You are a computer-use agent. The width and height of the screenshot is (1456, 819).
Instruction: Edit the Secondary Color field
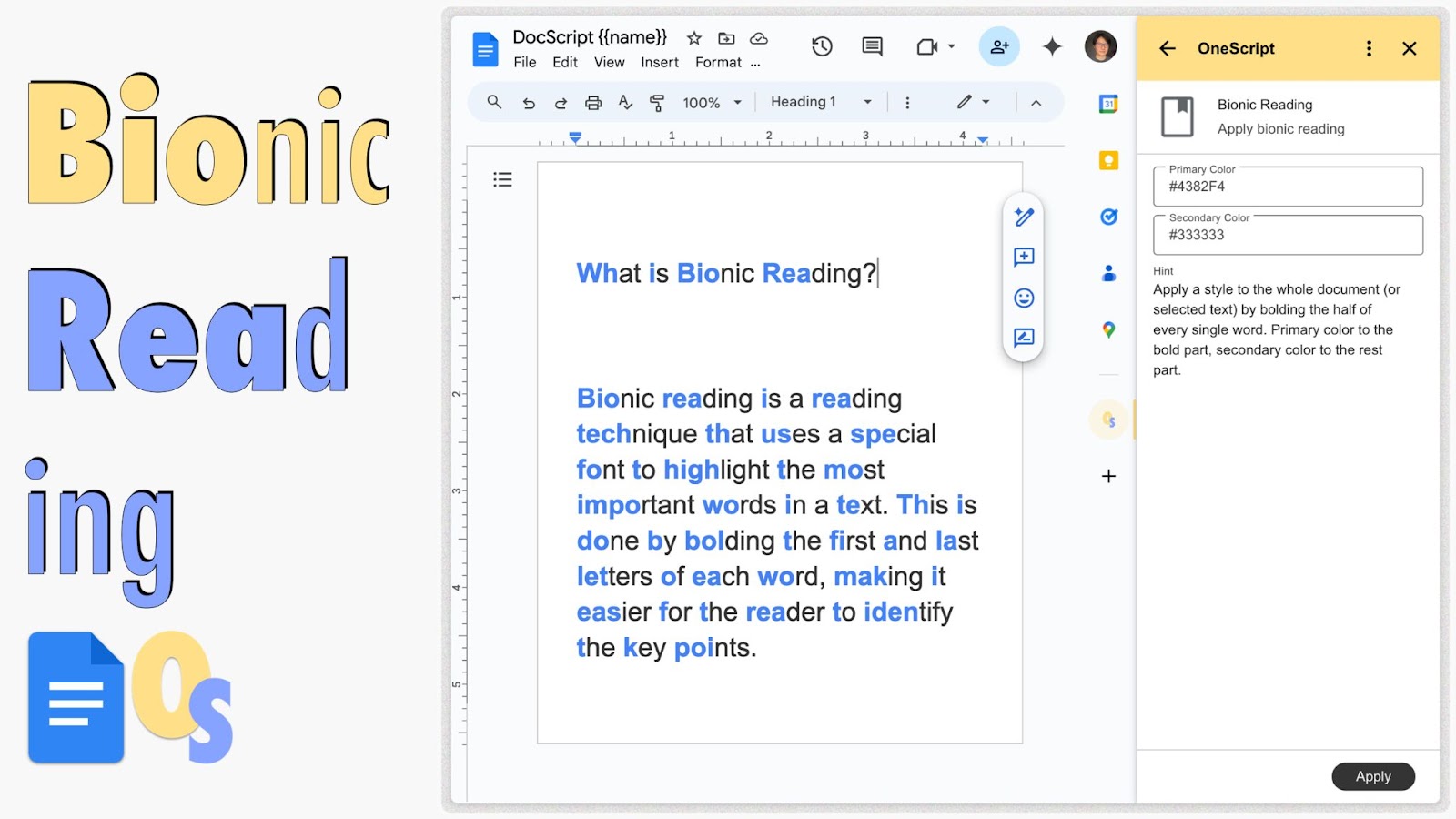pos(1288,235)
